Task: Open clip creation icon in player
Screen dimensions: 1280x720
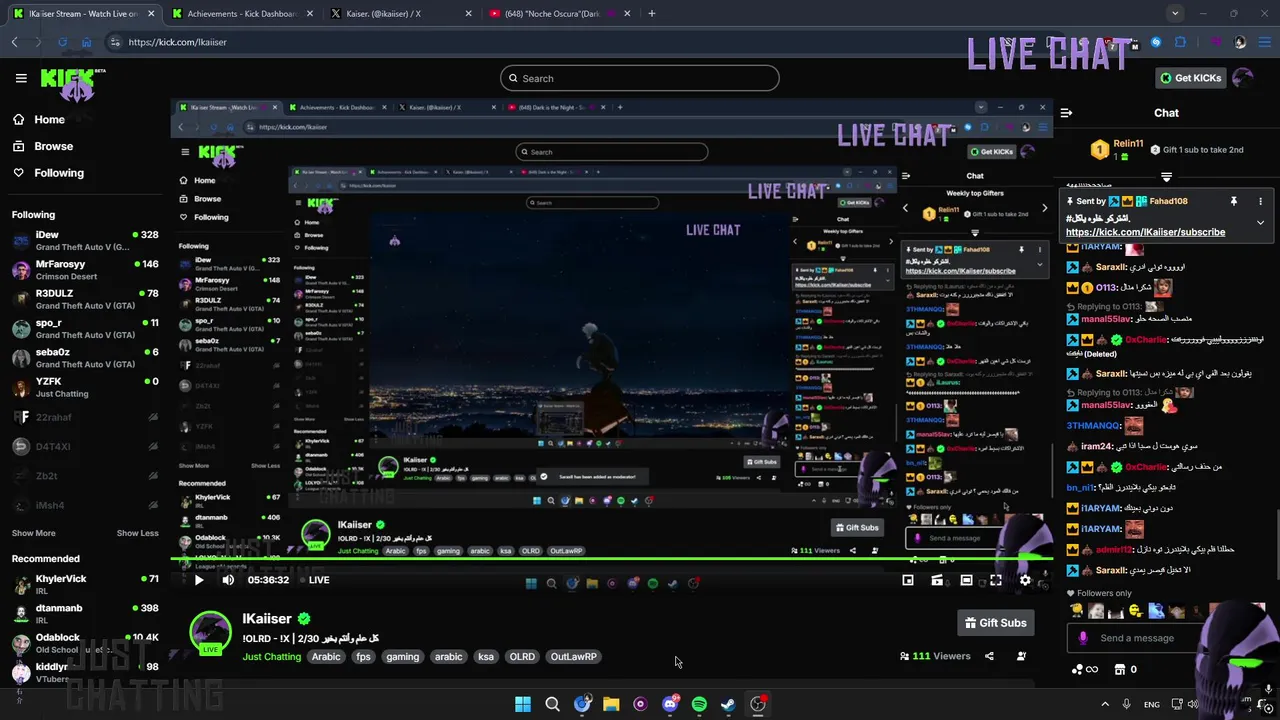Action: click(937, 580)
